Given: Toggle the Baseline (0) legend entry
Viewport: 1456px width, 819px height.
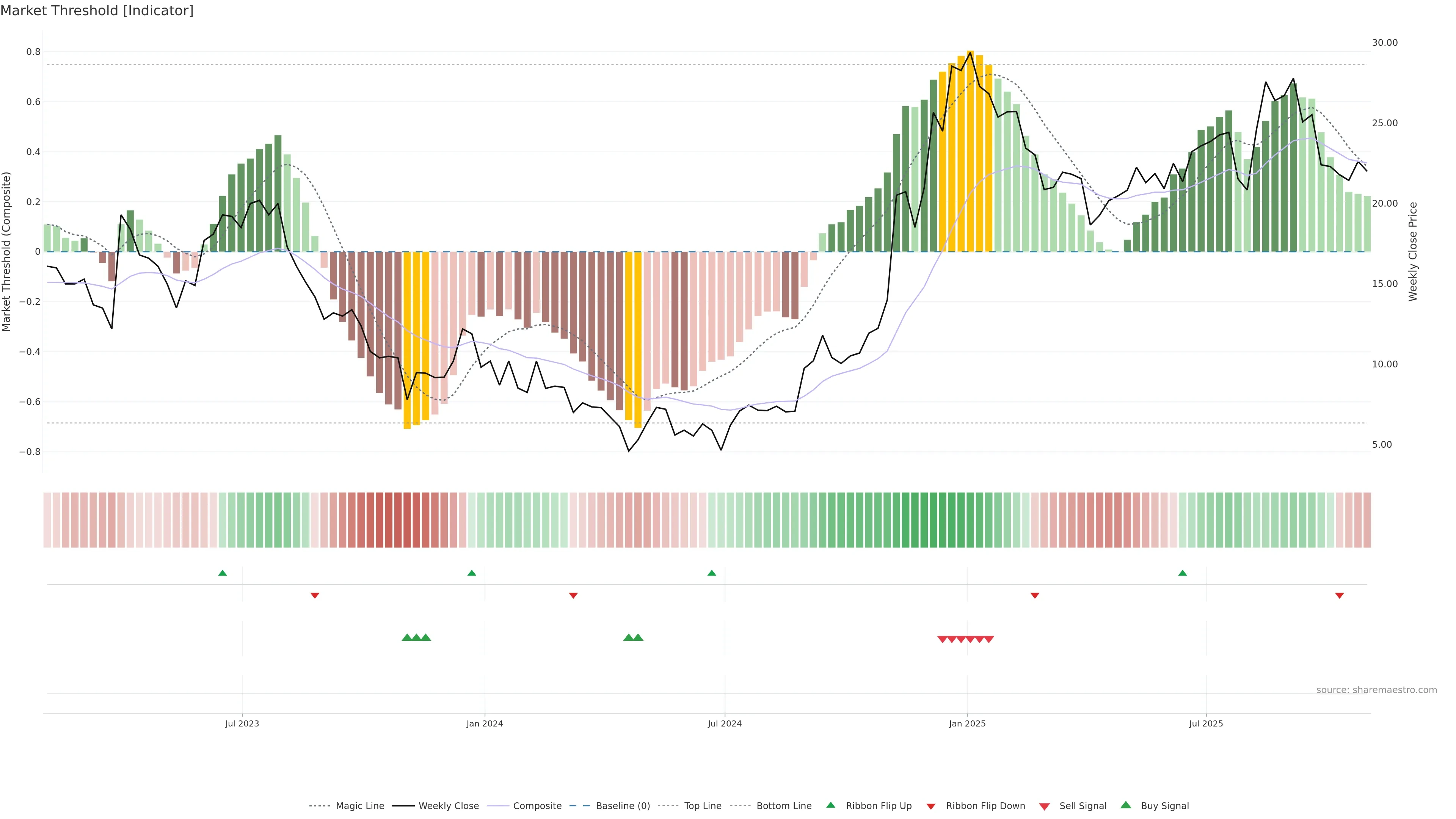Looking at the screenshot, I should [623, 806].
